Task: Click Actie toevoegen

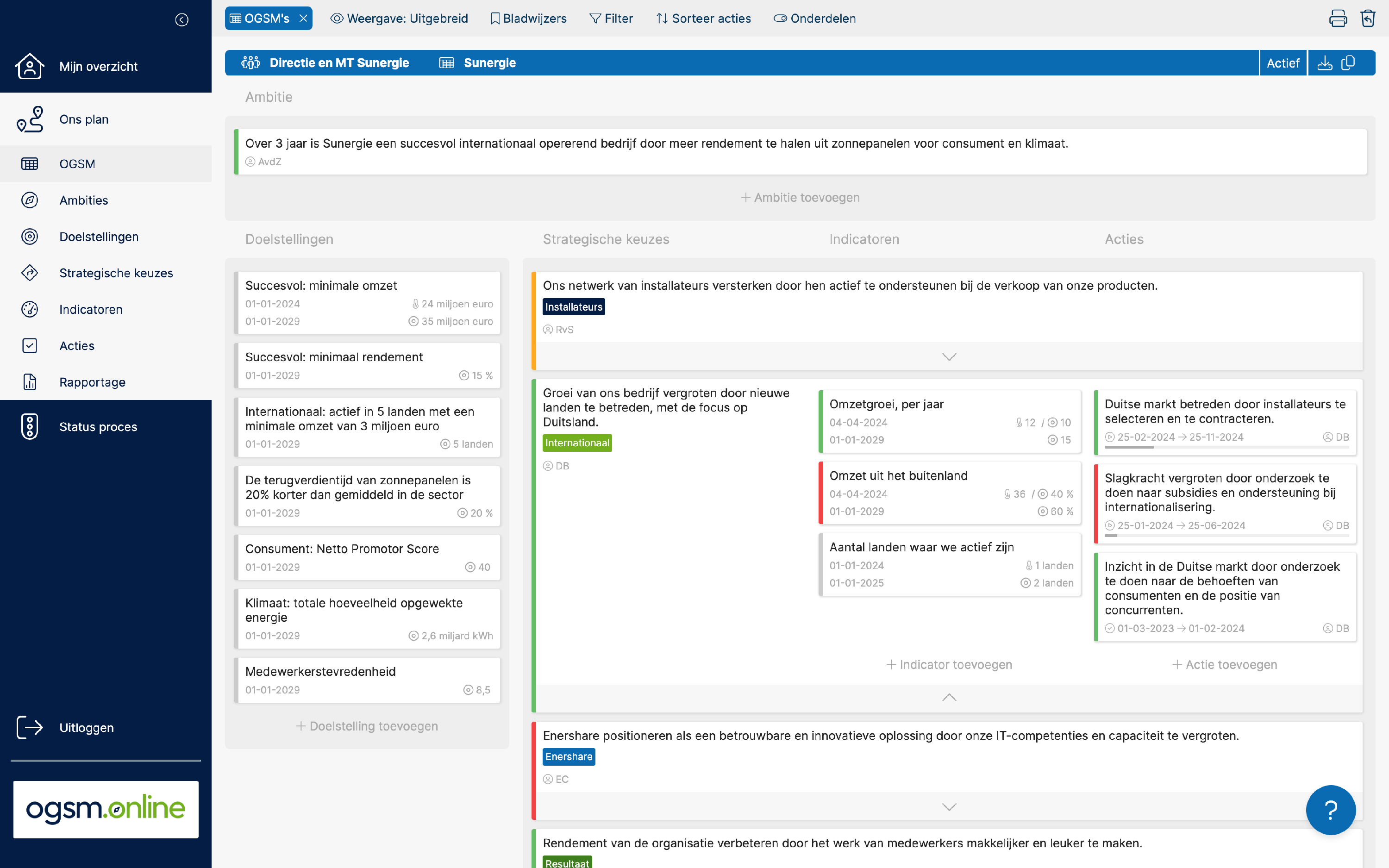Action: (x=1224, y=664)
